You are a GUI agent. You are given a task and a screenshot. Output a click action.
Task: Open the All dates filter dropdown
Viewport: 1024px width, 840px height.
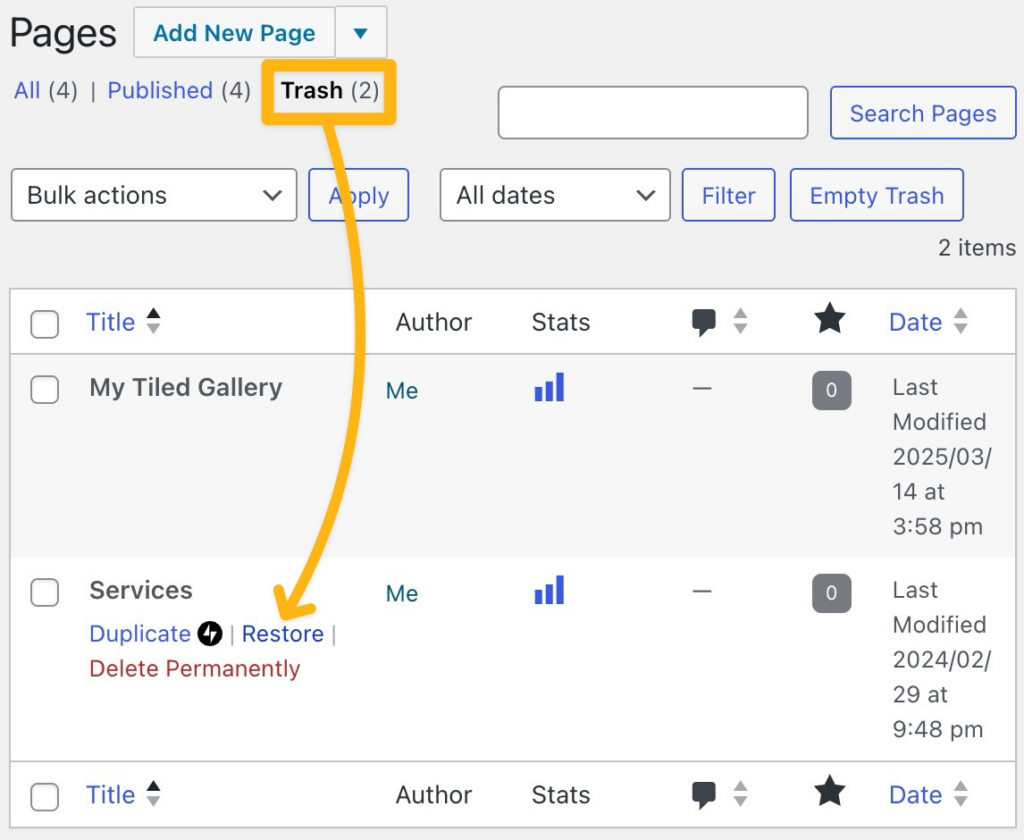(x=554, y=195)
